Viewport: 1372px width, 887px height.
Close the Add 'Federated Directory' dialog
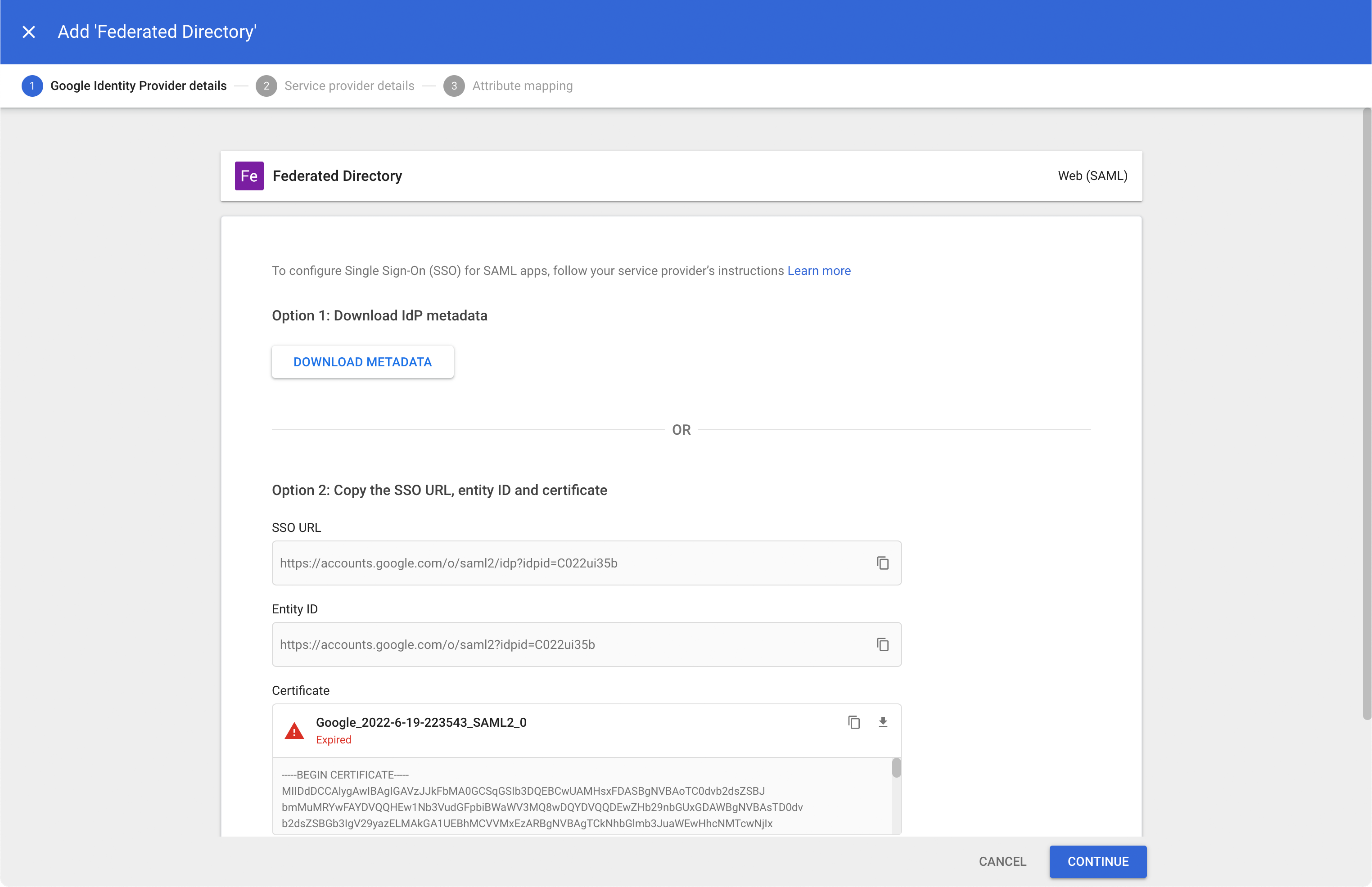pos(28,32)
